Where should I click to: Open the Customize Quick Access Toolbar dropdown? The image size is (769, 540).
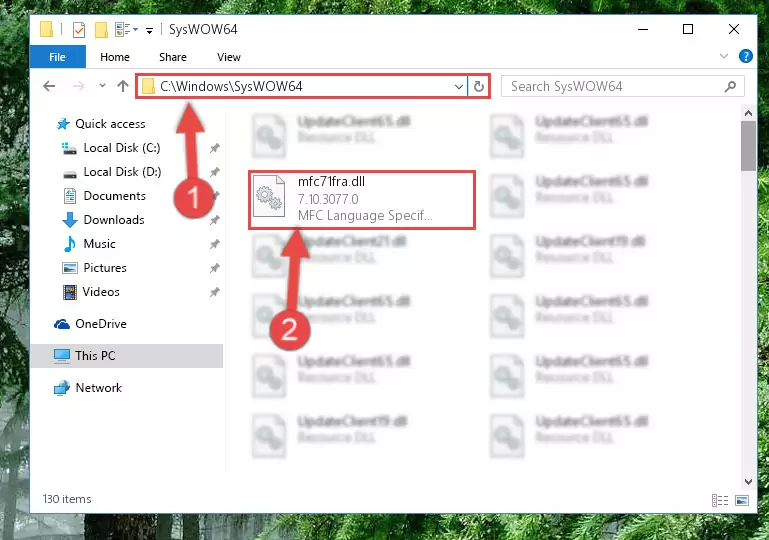pos(149,30)
